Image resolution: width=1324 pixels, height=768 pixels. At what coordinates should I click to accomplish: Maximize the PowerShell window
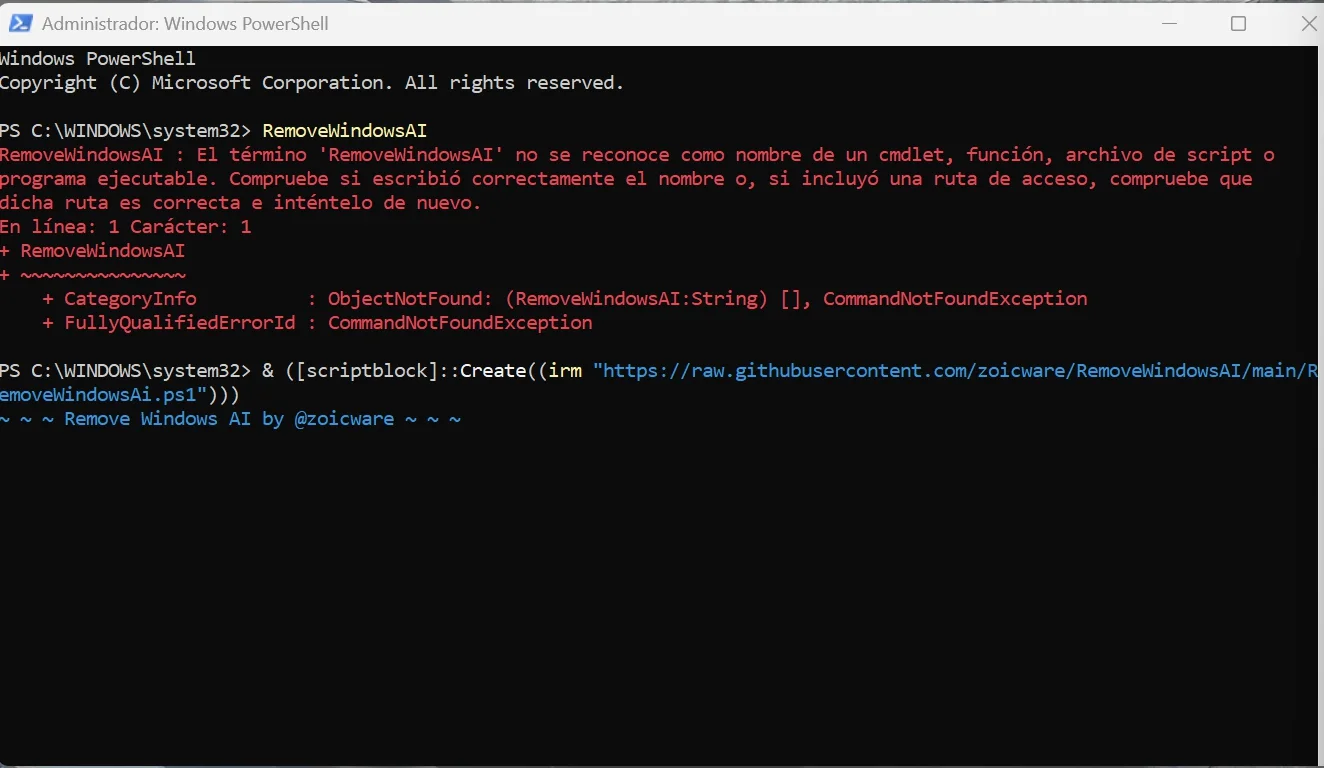click(x=1238, y=23)
